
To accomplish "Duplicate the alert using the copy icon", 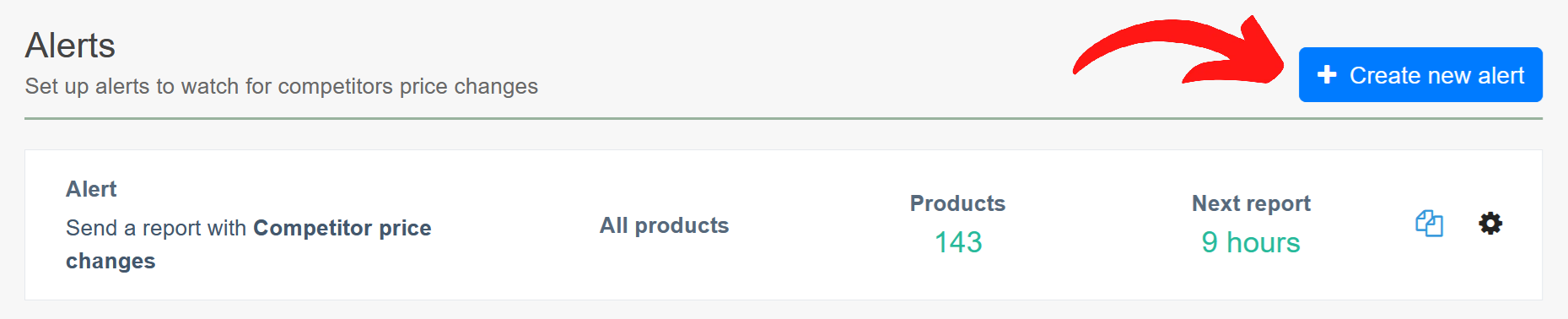I will (x=1429, y=224).
